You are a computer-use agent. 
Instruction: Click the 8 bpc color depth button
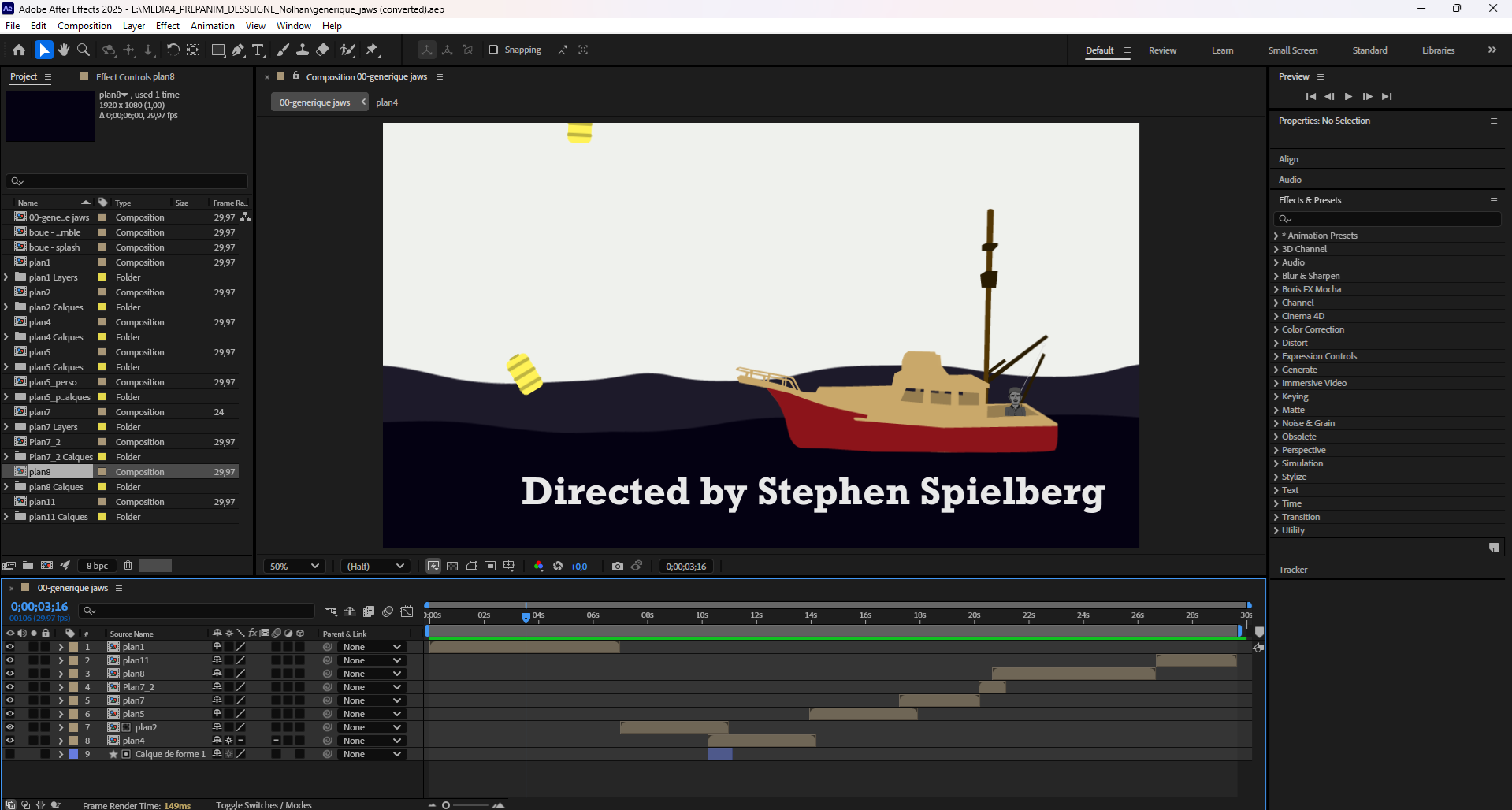(x=98, y=566)
